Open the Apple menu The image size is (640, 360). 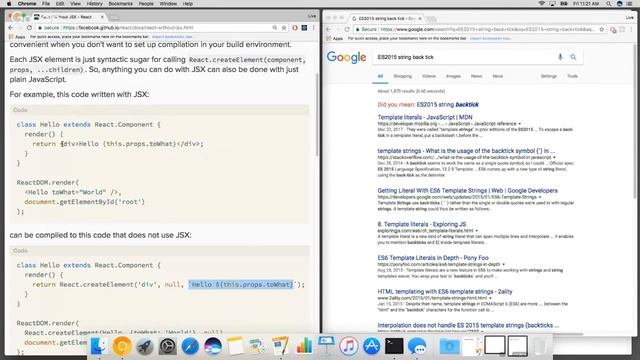coord(9,4)
